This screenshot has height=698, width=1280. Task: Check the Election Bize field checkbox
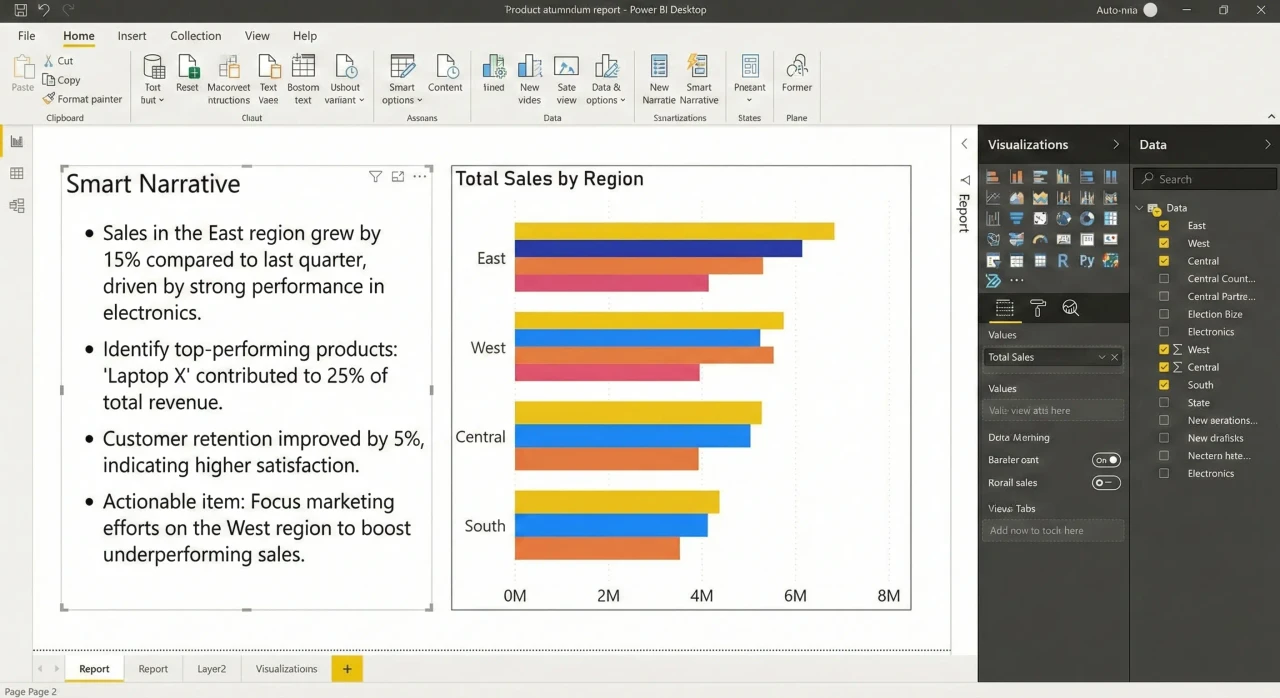click(x=1164, y=314)
